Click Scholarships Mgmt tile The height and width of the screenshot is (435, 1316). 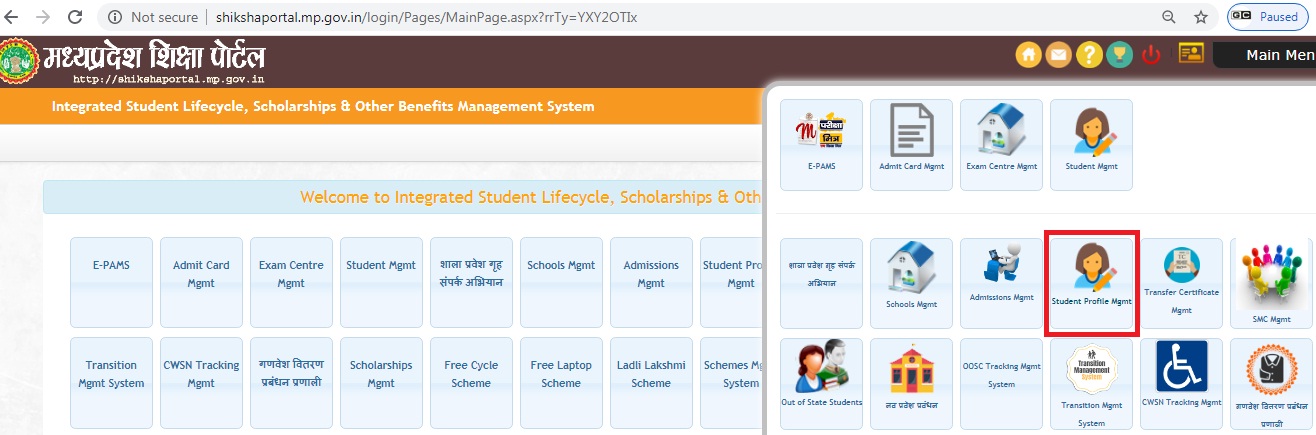381,374
